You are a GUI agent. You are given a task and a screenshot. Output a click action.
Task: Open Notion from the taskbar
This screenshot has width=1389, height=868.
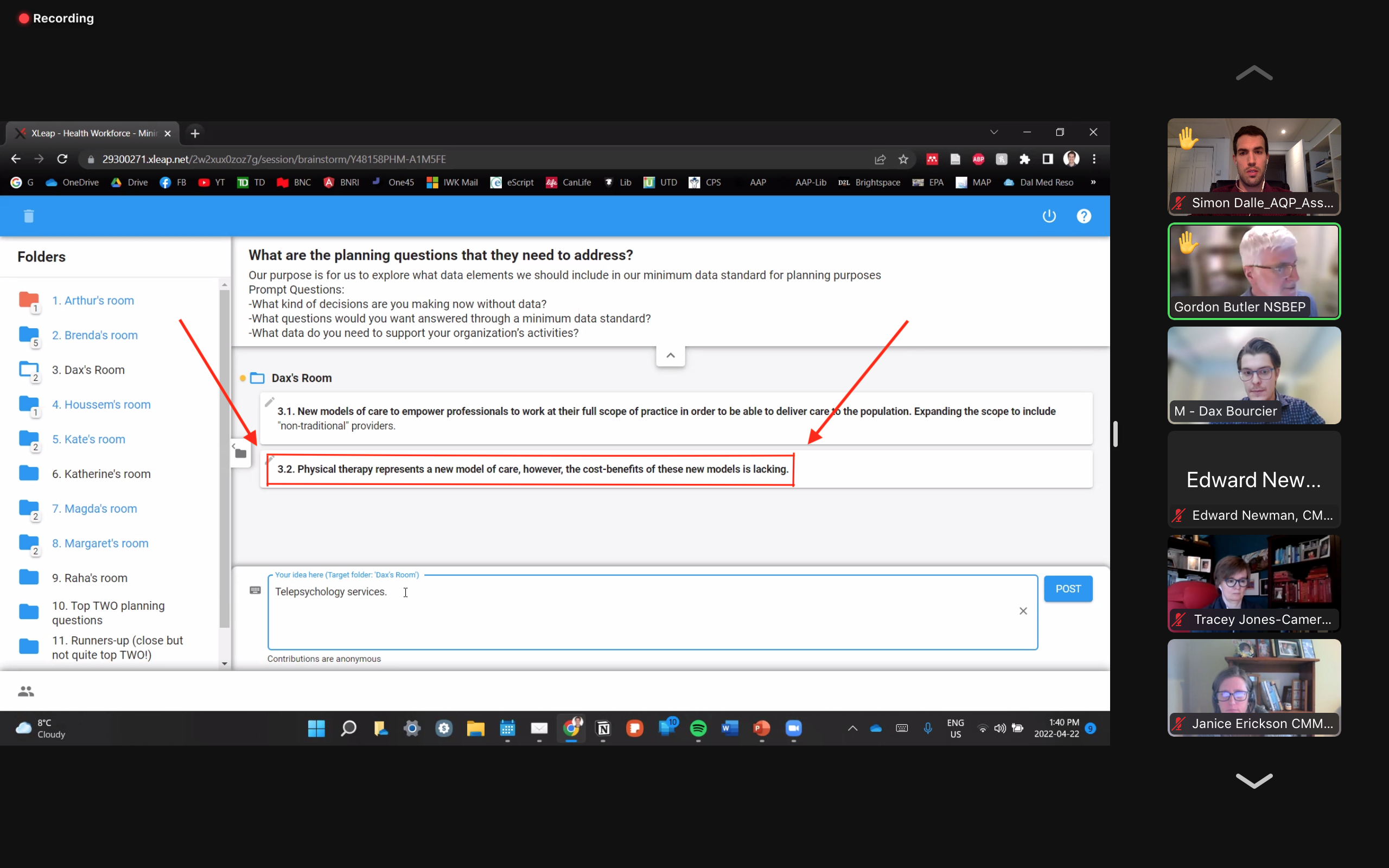[x=603, y=729]
